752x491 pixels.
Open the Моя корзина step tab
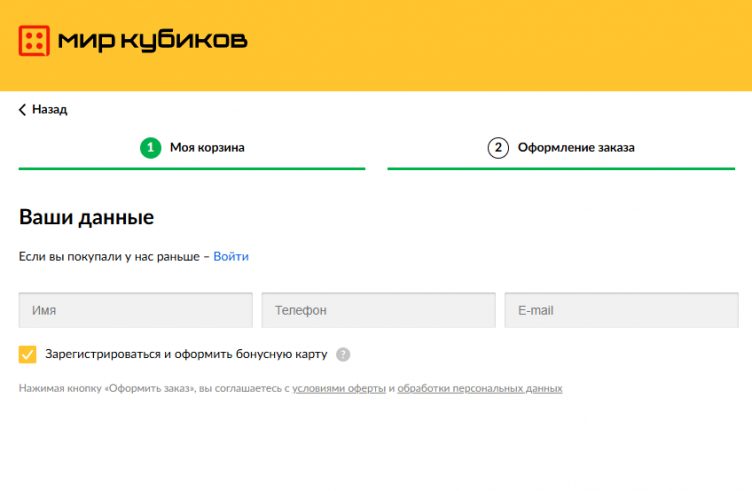[x=192, y=148]
